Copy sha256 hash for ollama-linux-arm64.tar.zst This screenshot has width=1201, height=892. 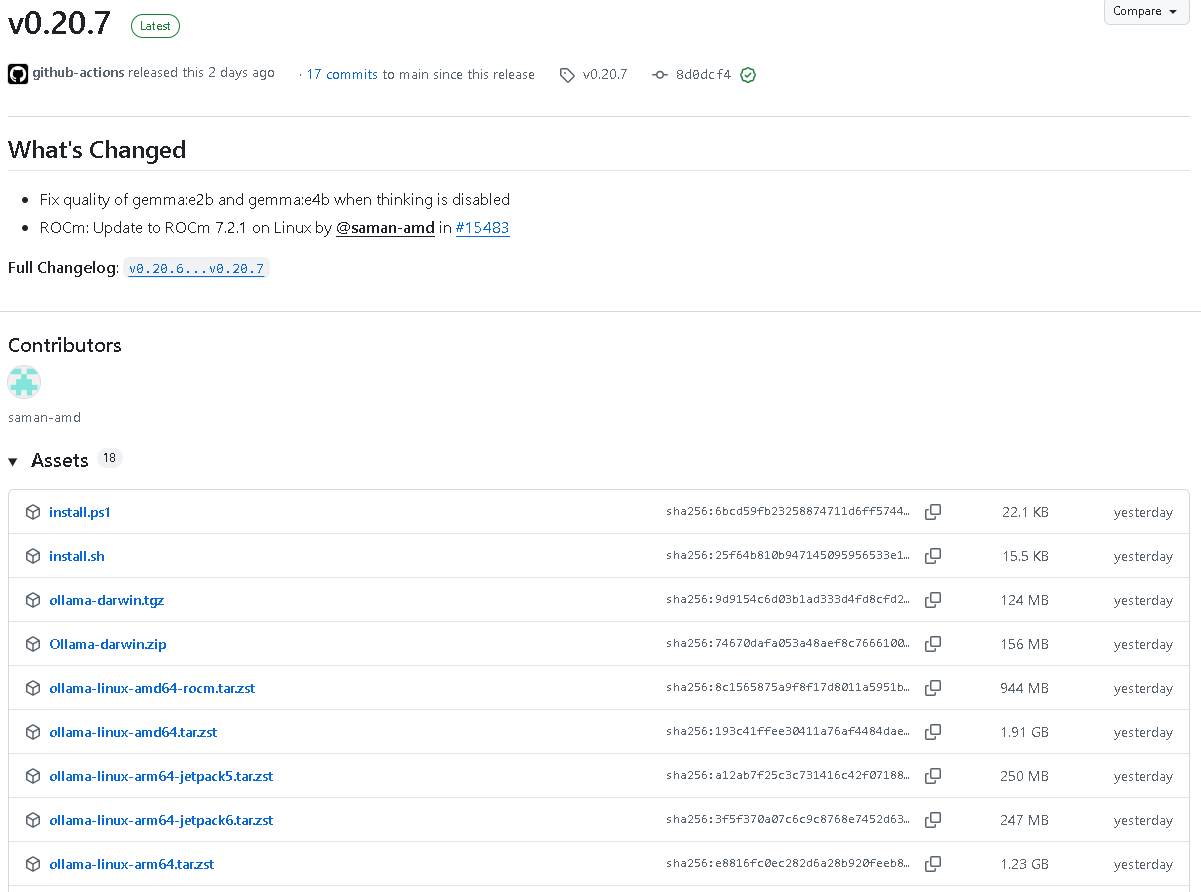tap(933, 864)
